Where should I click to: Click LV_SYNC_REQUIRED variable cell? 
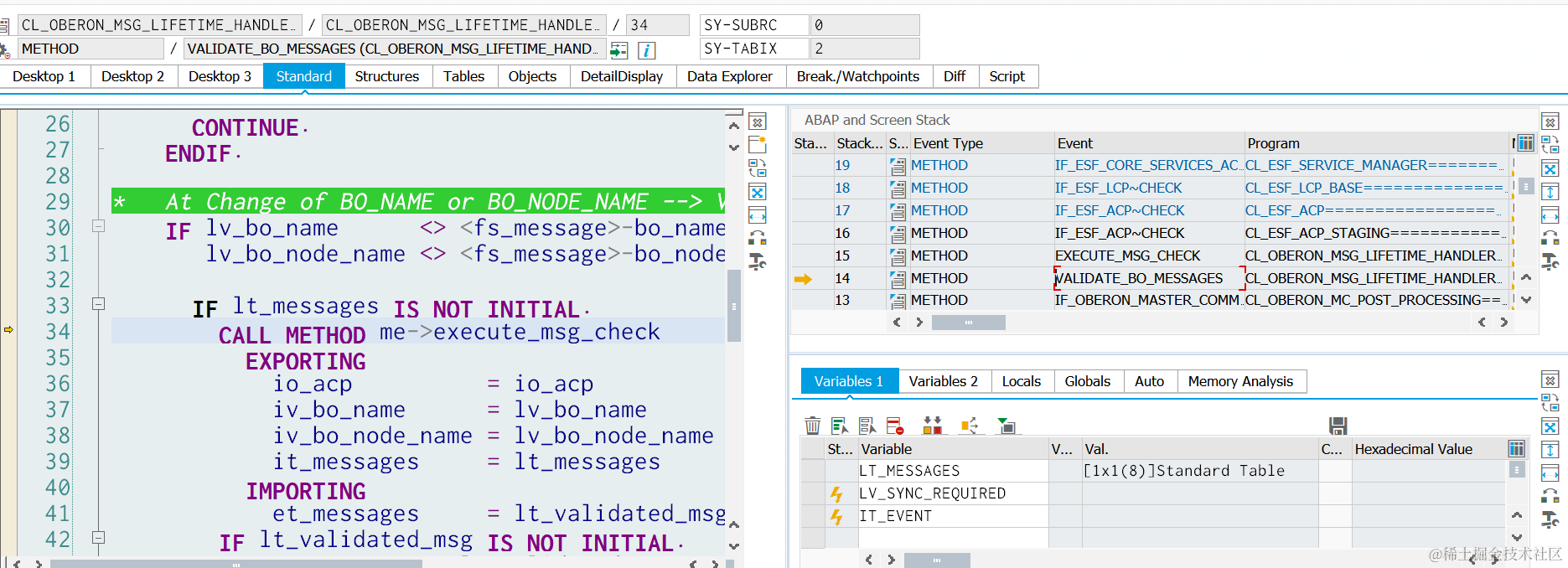coord(953,493)
